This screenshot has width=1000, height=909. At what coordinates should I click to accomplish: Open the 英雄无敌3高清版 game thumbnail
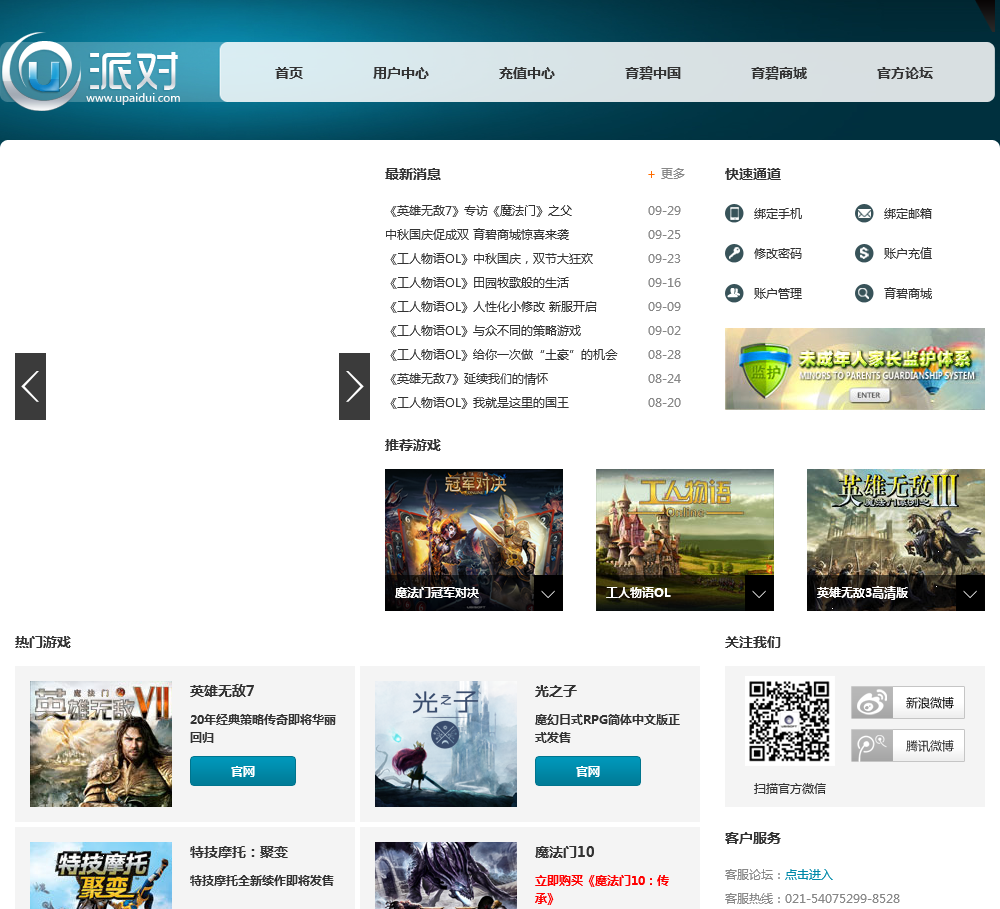point(896,540)
